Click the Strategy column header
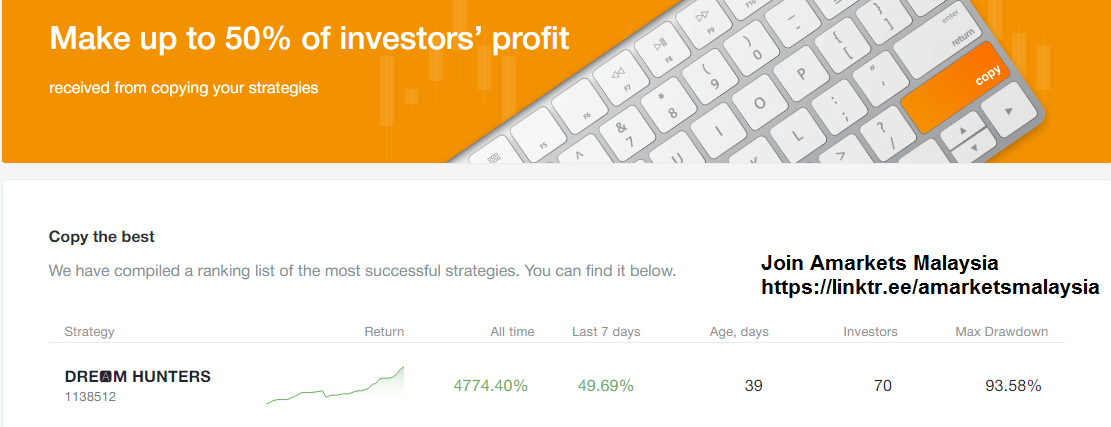The width and height of the screenshot is (1111, 427). tap(89, 332)
